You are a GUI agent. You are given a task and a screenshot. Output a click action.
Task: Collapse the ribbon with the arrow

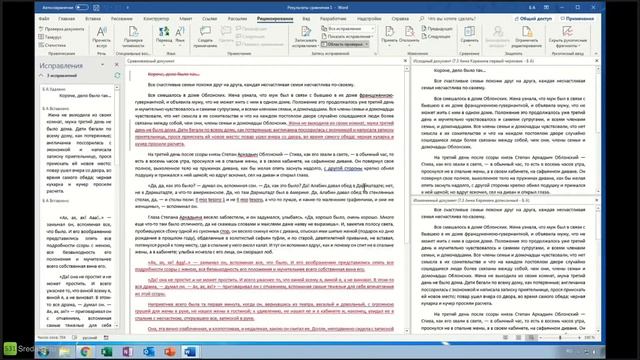point(596,53)
